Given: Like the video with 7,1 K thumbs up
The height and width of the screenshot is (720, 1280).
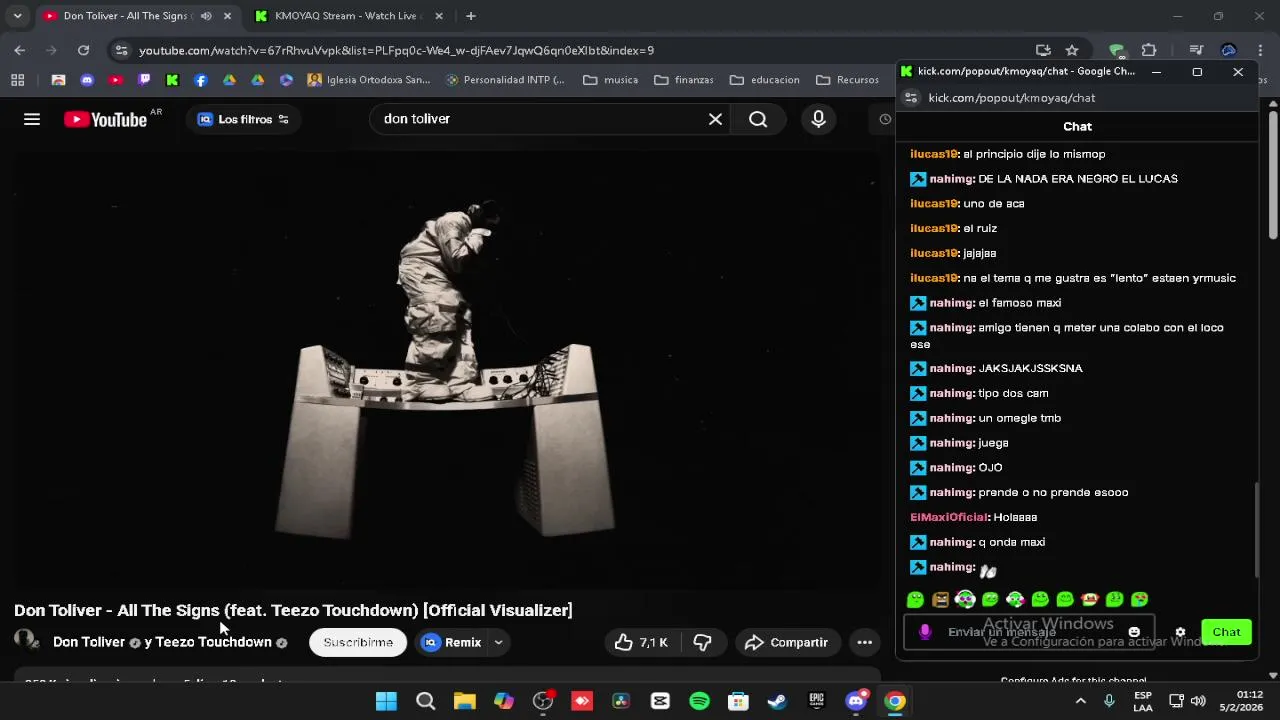Looking at the screenshot, I should coord(641,642).
